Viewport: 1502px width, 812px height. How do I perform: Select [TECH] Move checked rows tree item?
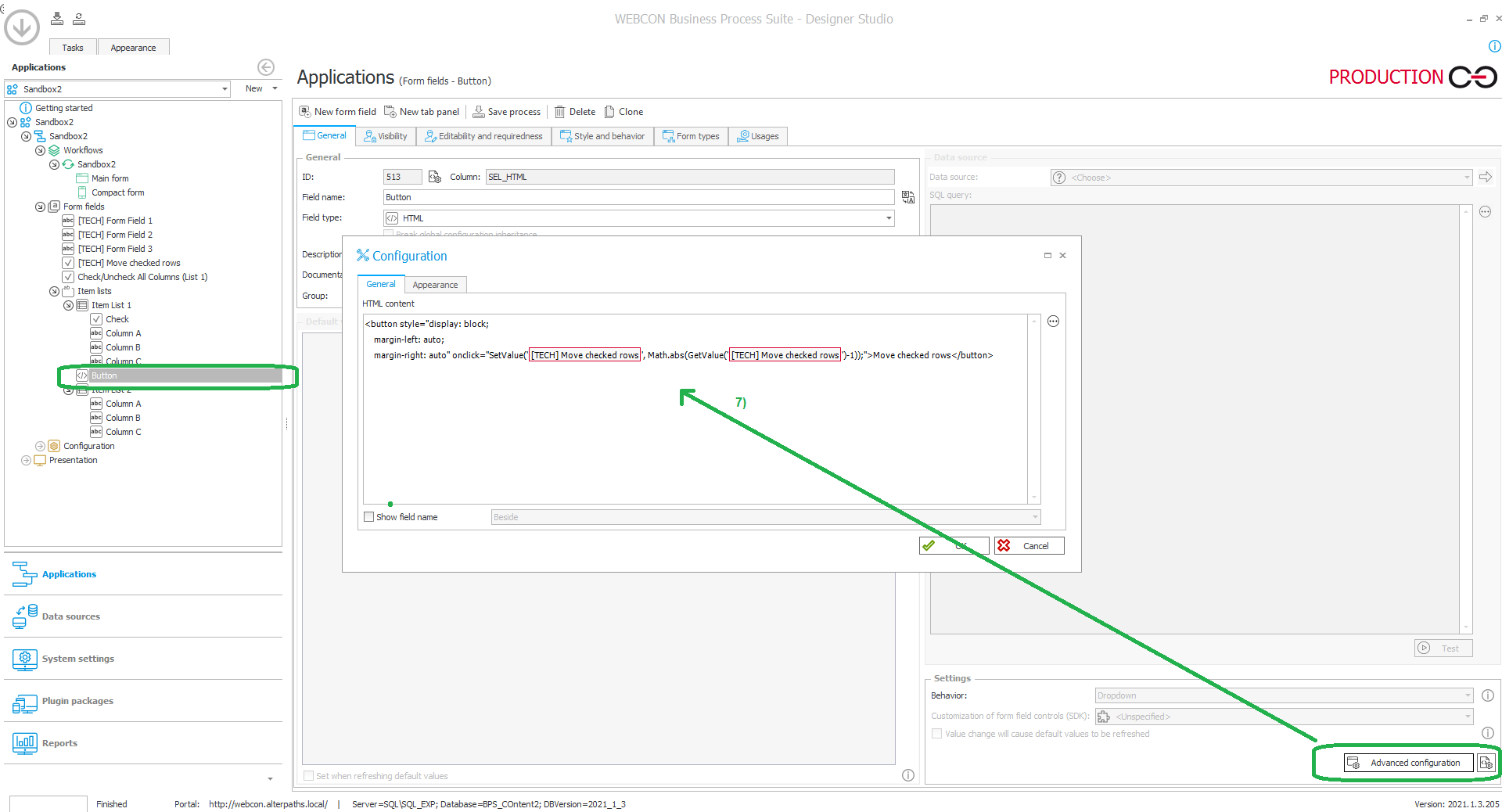129,263
